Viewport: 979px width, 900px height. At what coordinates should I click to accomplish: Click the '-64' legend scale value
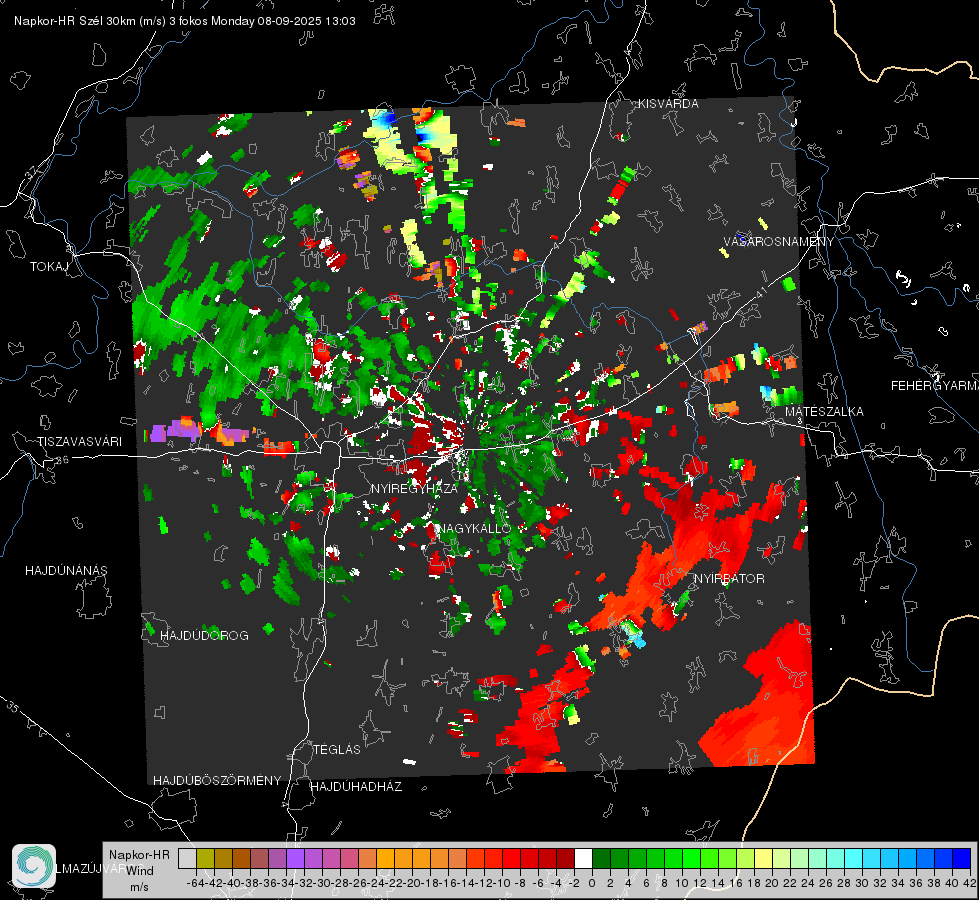pyautogui.click(x=195, y=883)
